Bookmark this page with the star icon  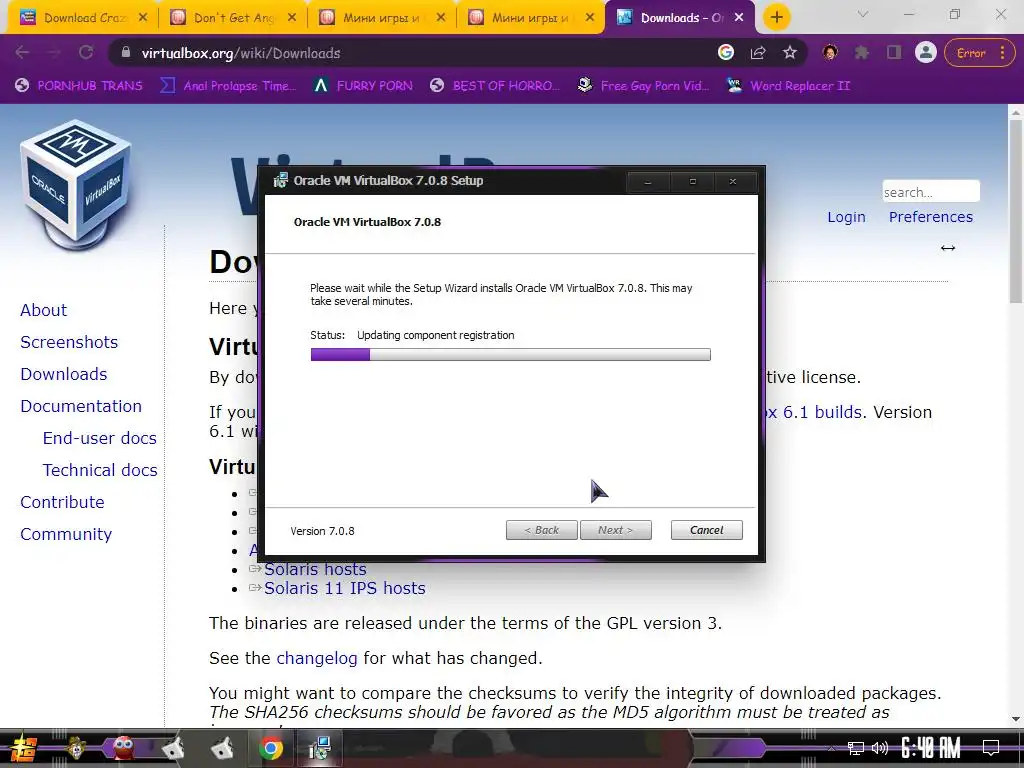(790, 52)
